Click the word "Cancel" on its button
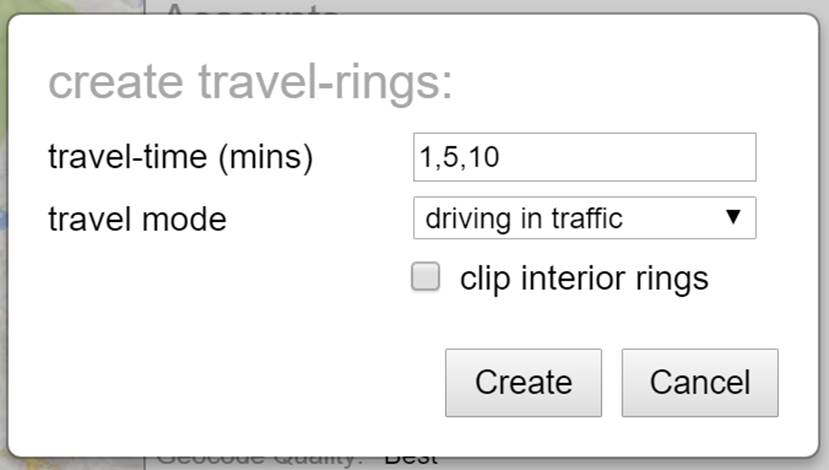 [x=700, y=382]
